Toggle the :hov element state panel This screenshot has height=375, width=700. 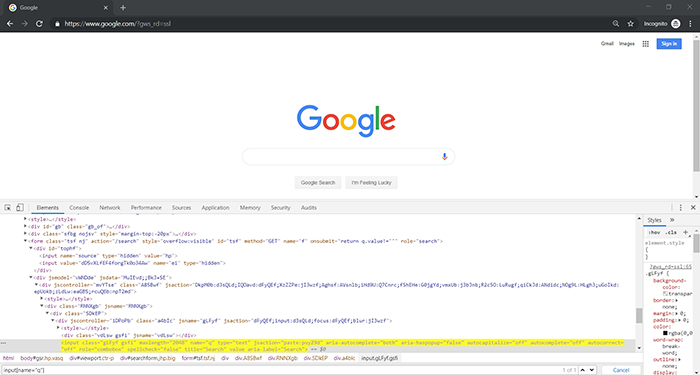[654, 233]
